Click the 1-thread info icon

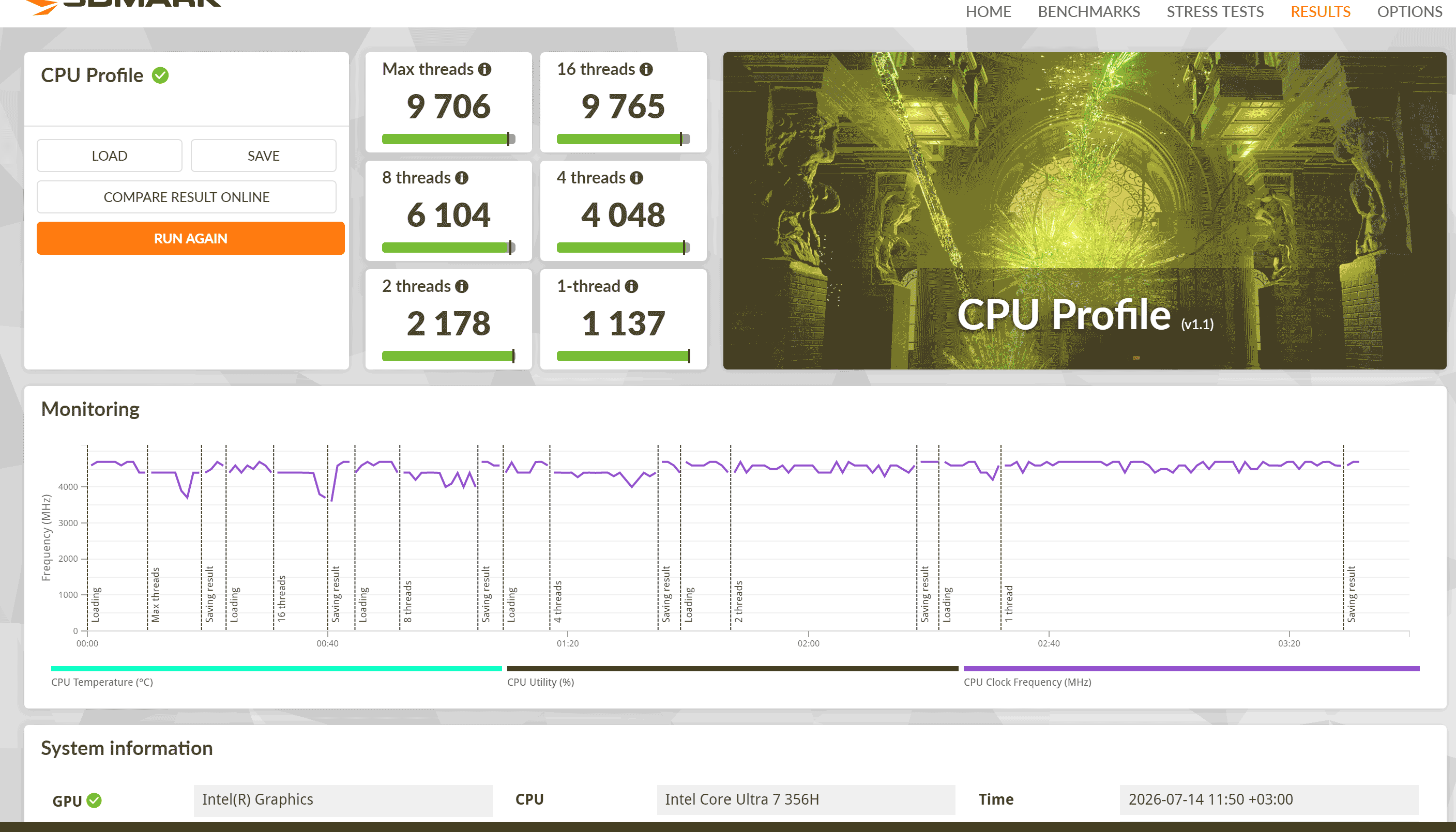631,287
